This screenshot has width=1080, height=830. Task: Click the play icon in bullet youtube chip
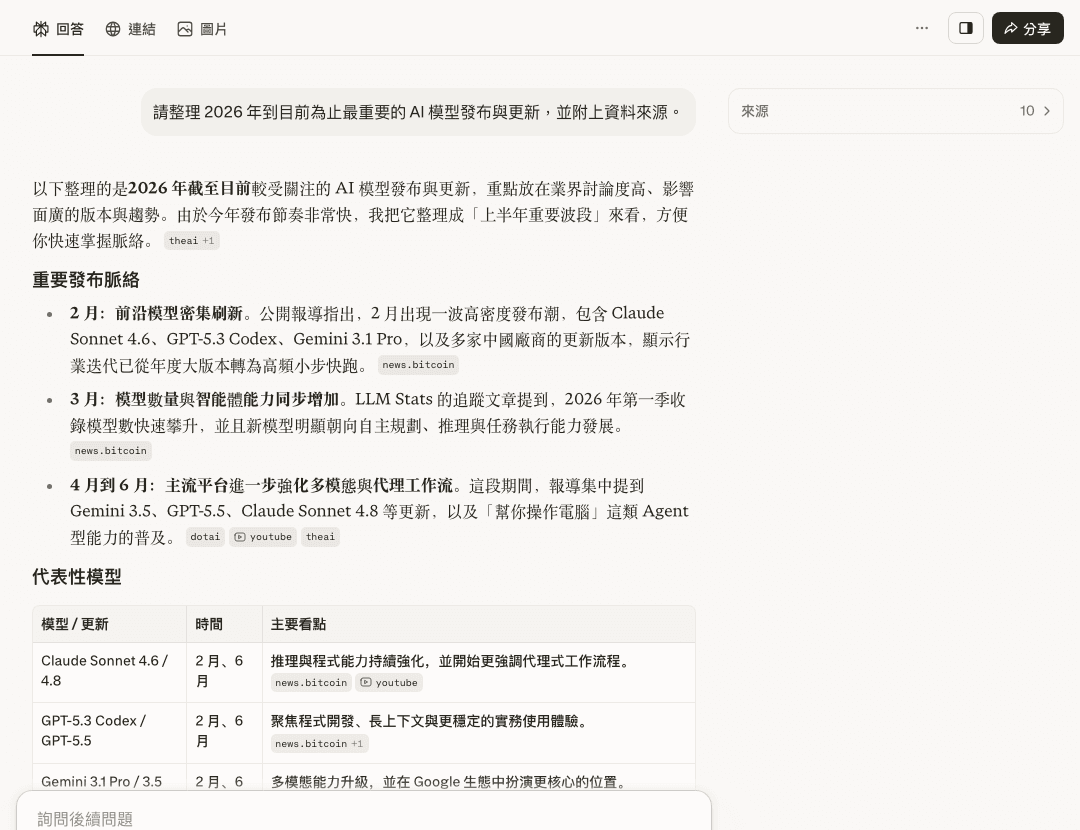point(240,537)
